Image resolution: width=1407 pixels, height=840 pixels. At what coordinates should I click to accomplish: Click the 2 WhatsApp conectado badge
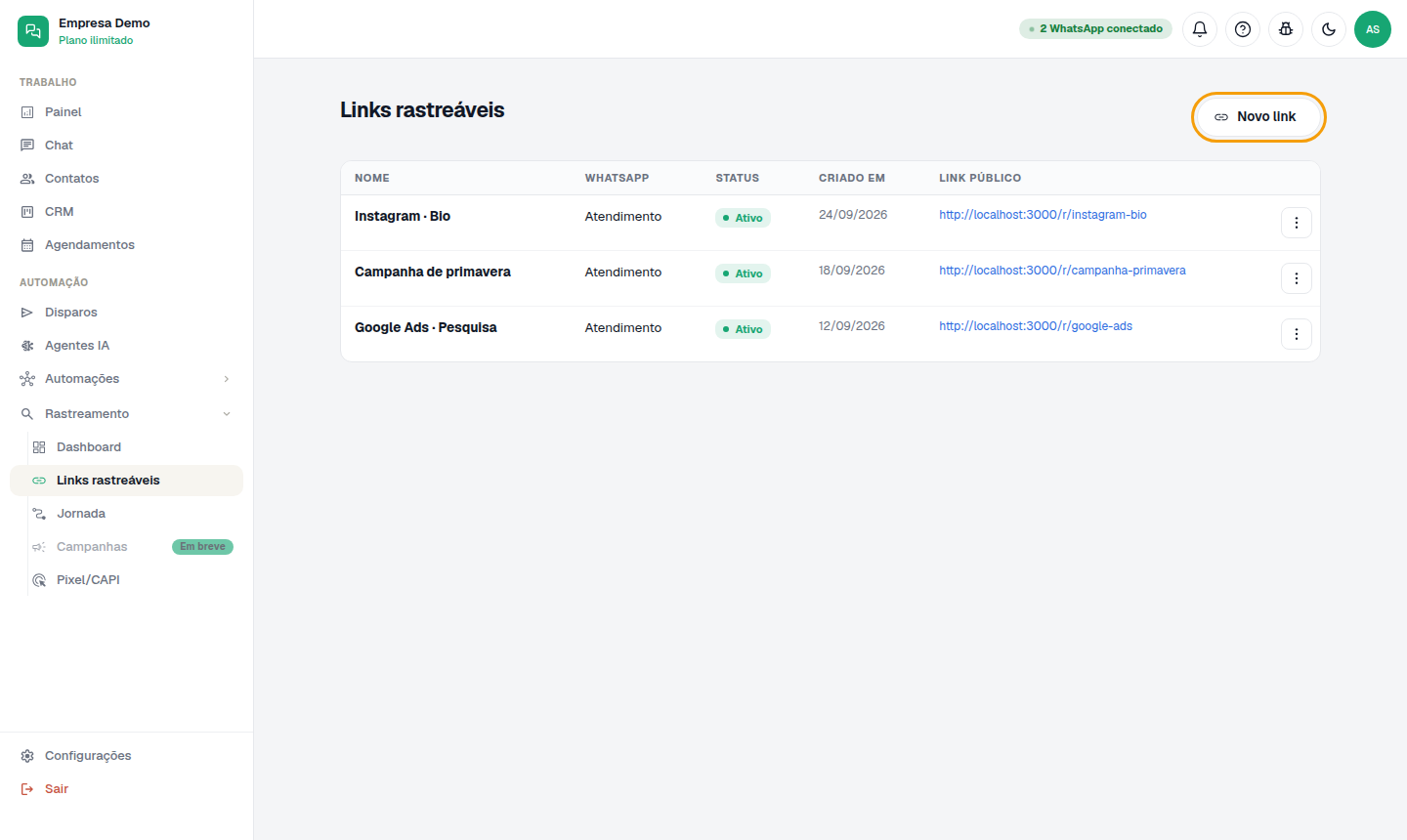click(1095, 29)
